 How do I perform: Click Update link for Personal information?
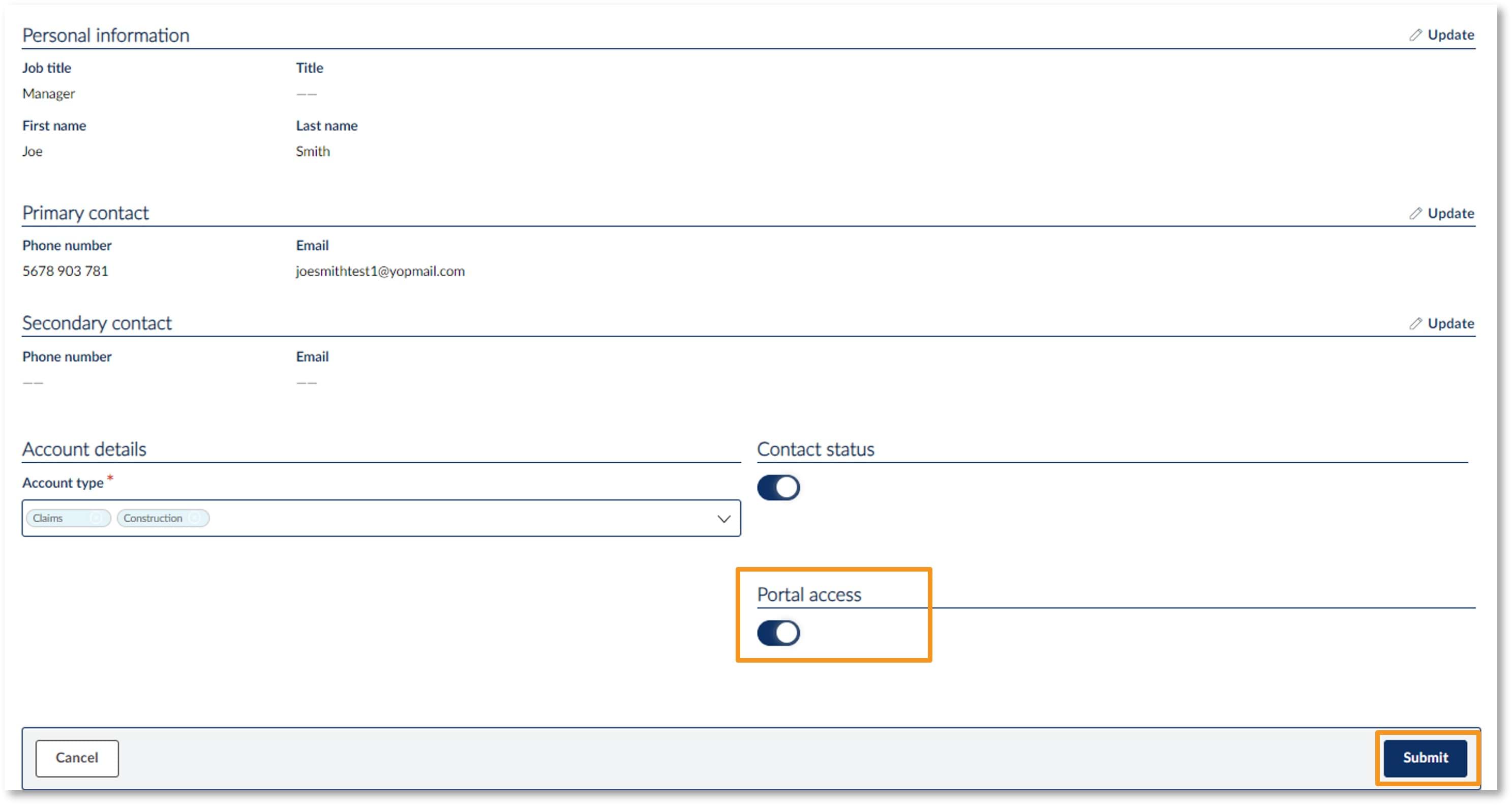(1441, 35)
